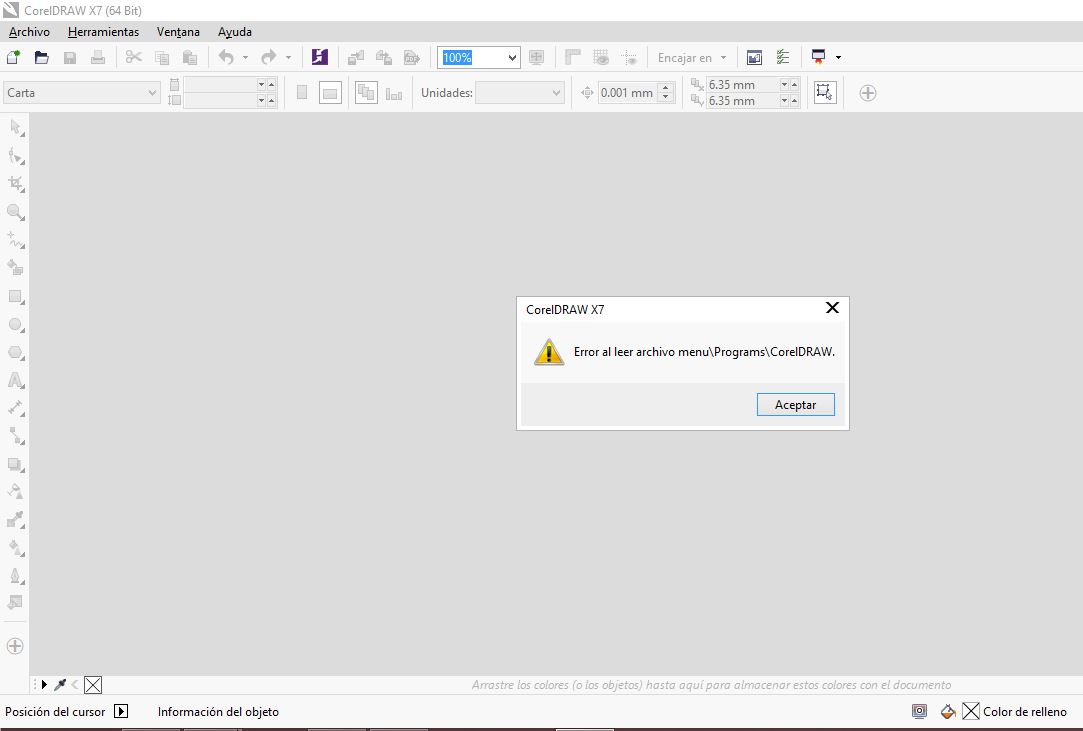
Task: Select the Pick tool
Action: pos(16,127)
